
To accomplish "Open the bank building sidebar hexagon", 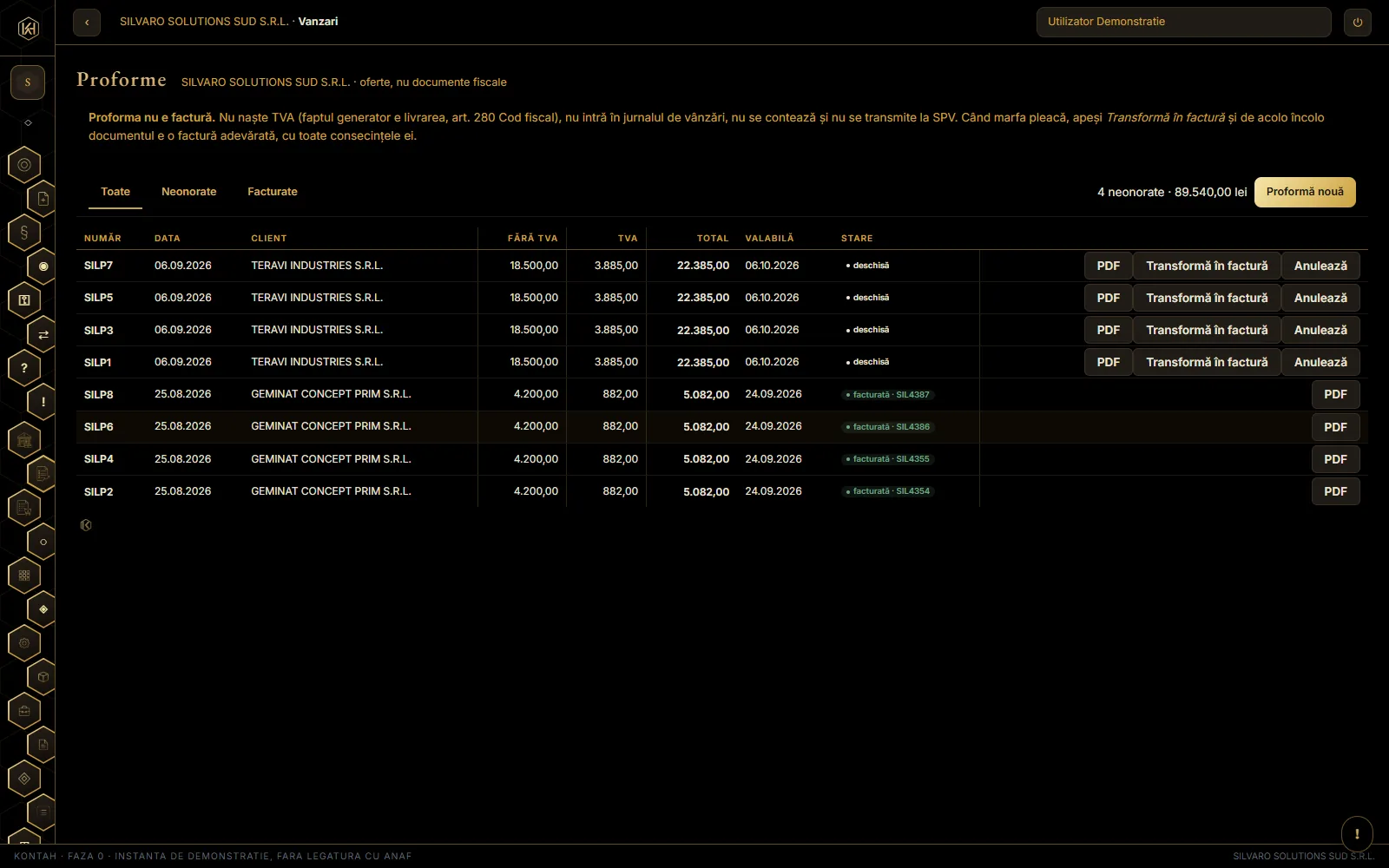I will click(24, 440).
